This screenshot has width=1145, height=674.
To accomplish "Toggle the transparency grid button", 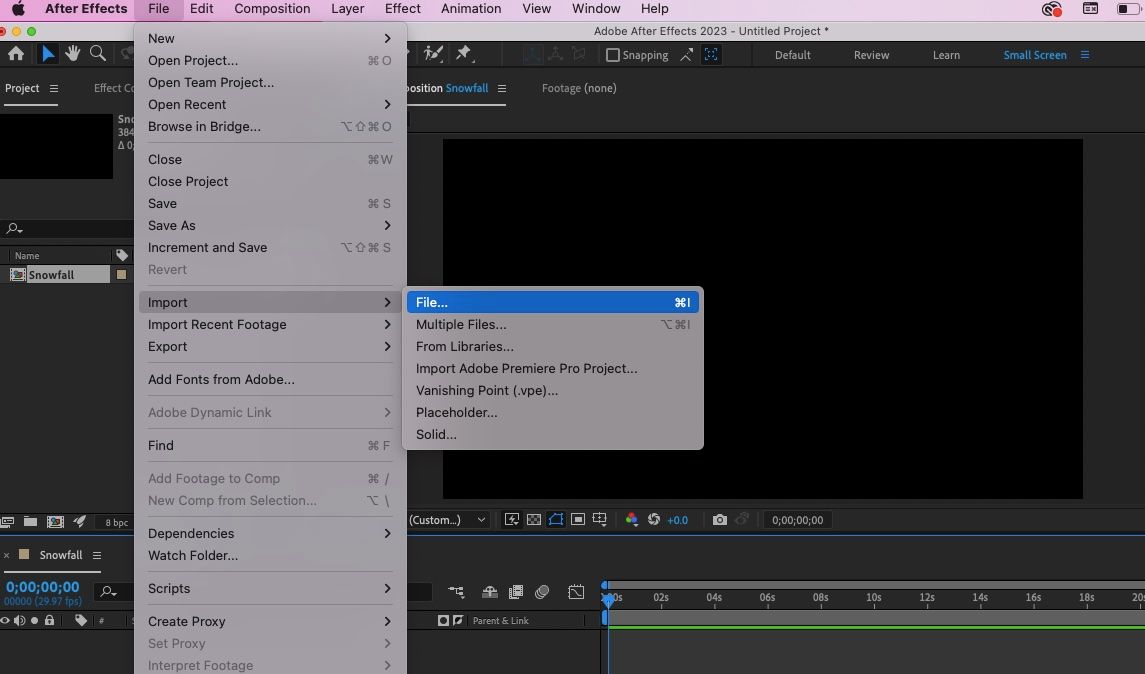I will click(534, 520).
